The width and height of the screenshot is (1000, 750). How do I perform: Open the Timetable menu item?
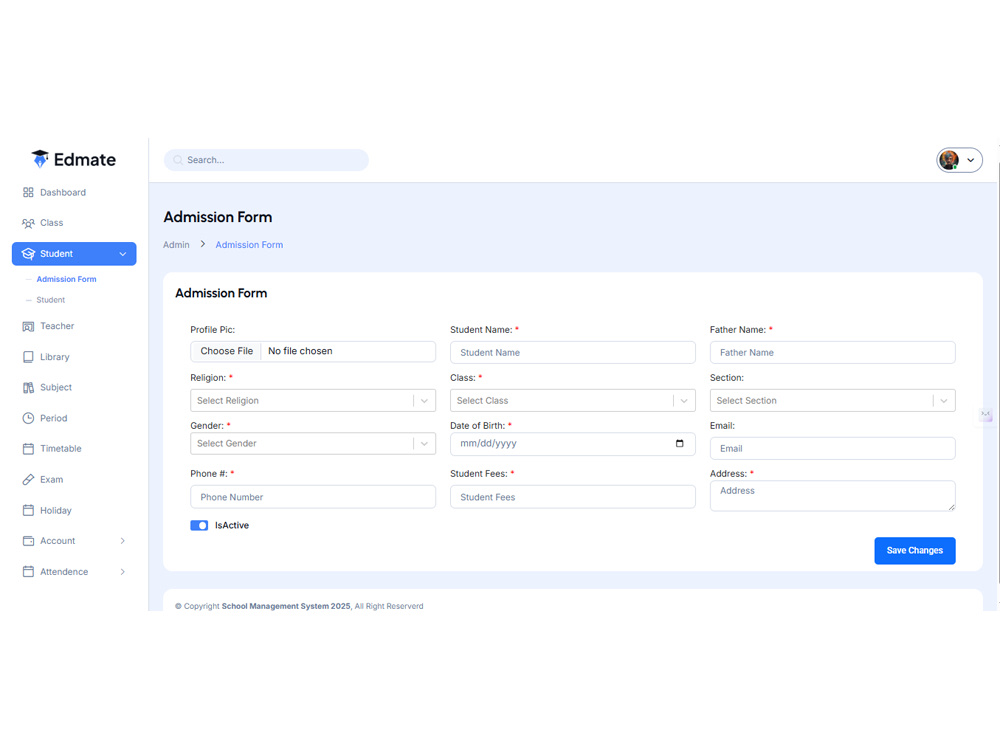61,448
